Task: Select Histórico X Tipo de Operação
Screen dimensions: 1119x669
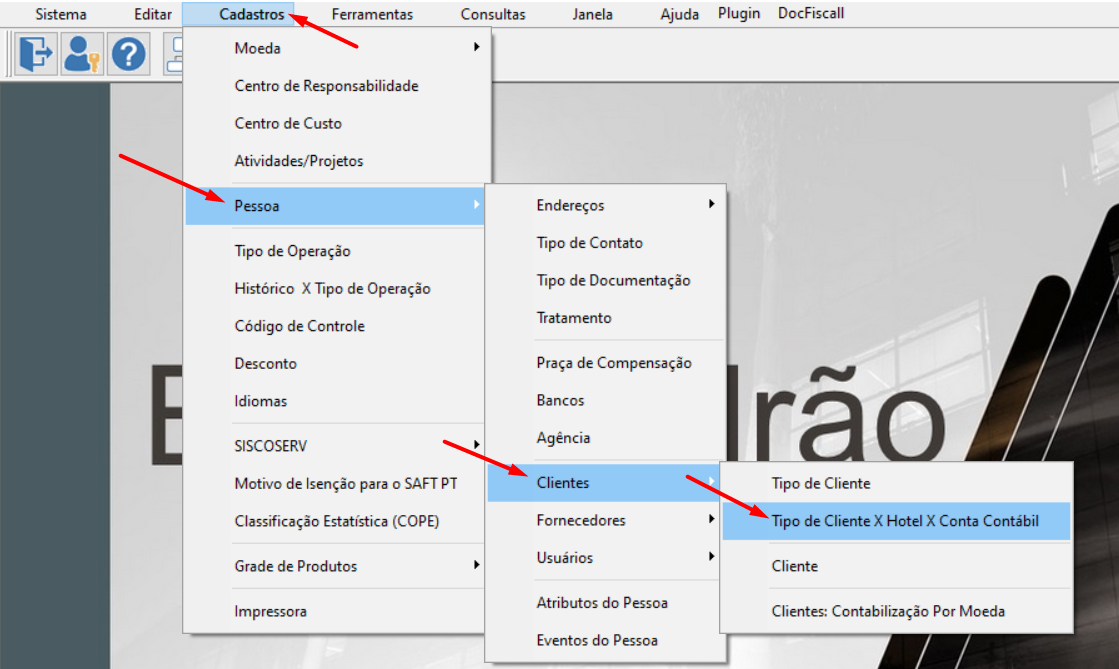Action: [x=335, y=288]
